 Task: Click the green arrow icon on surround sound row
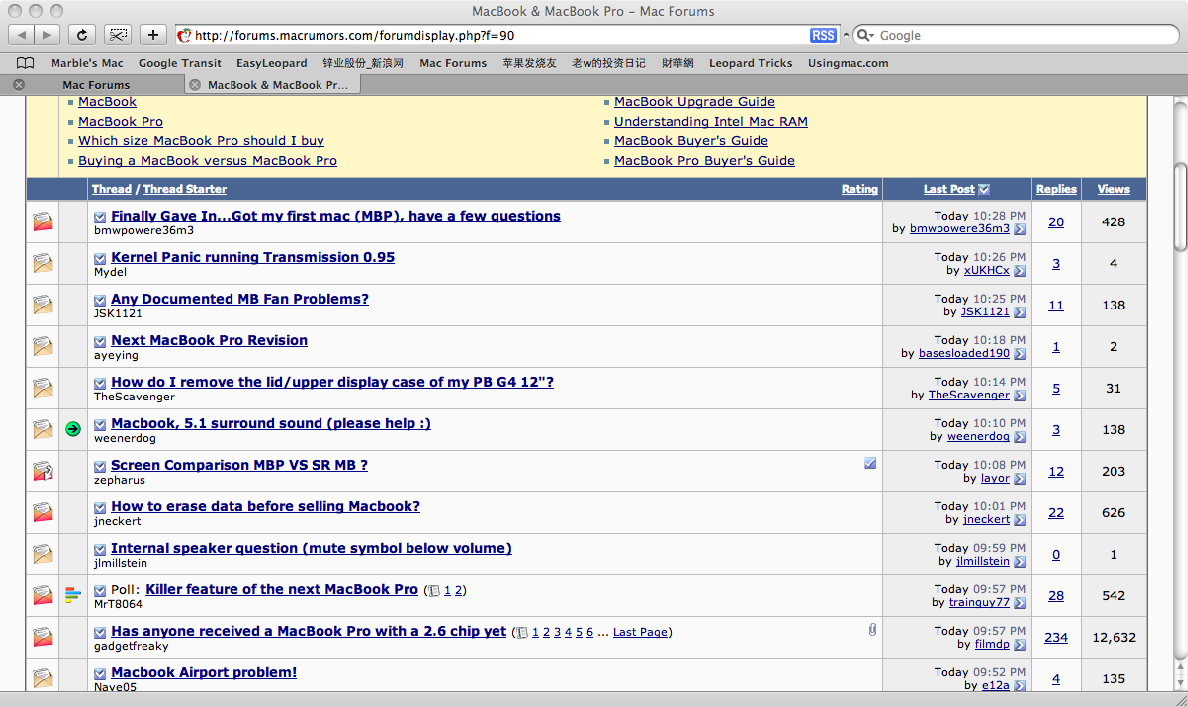tap(73, 429)
